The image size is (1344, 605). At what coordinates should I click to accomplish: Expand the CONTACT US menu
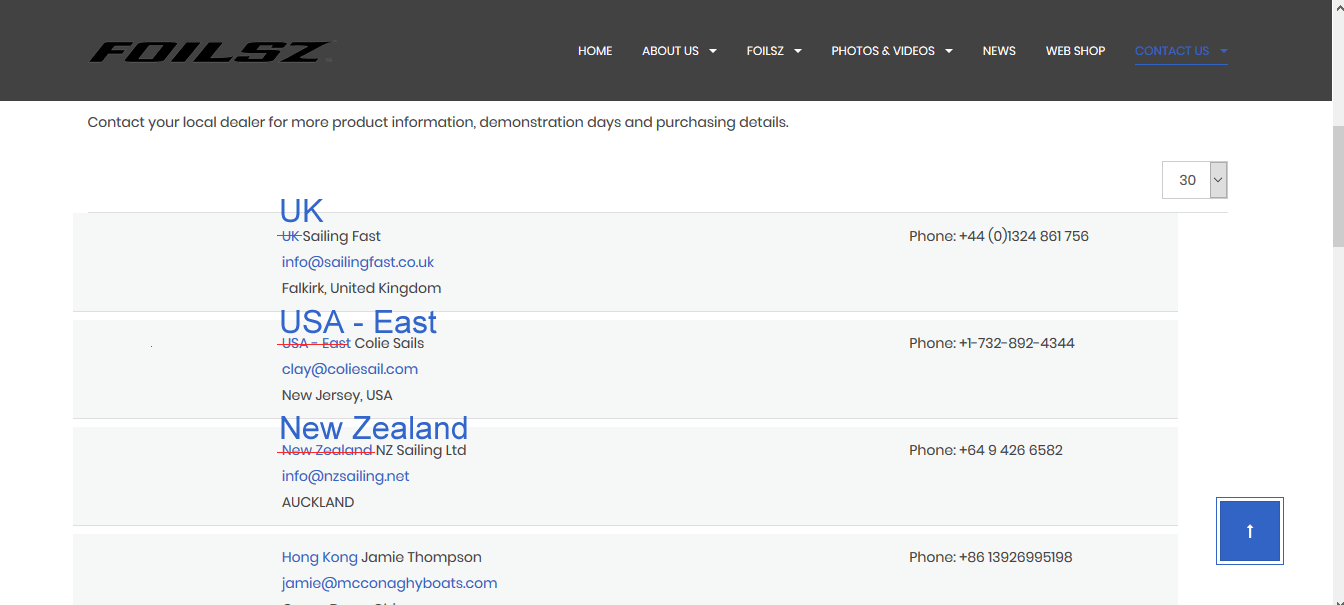pyautogui.click(x=1180, y=51)
